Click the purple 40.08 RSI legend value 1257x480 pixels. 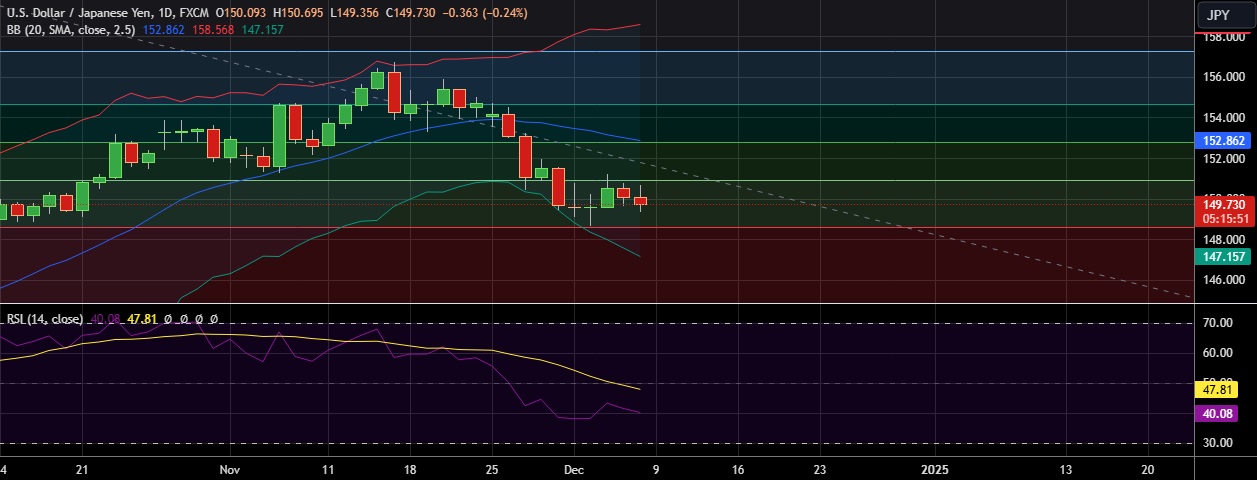(105, 319)
